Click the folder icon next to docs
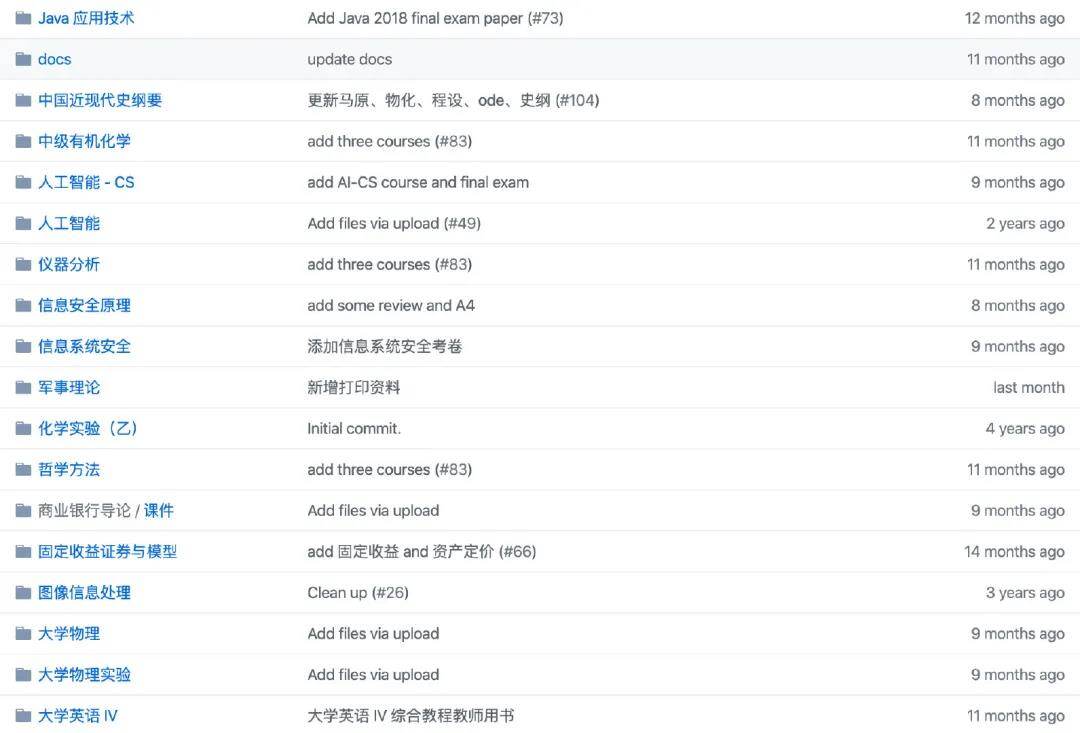 pos(23,59)
